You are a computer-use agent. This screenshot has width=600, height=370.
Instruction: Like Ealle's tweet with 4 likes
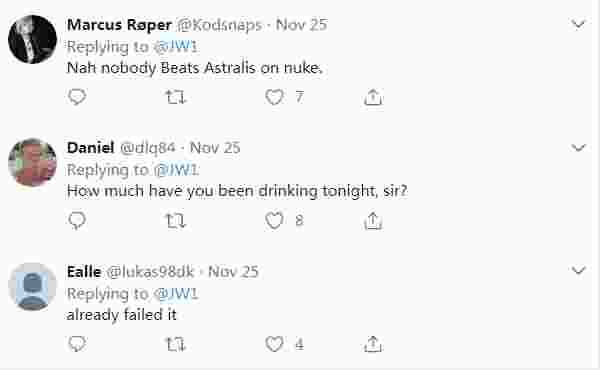274,344
